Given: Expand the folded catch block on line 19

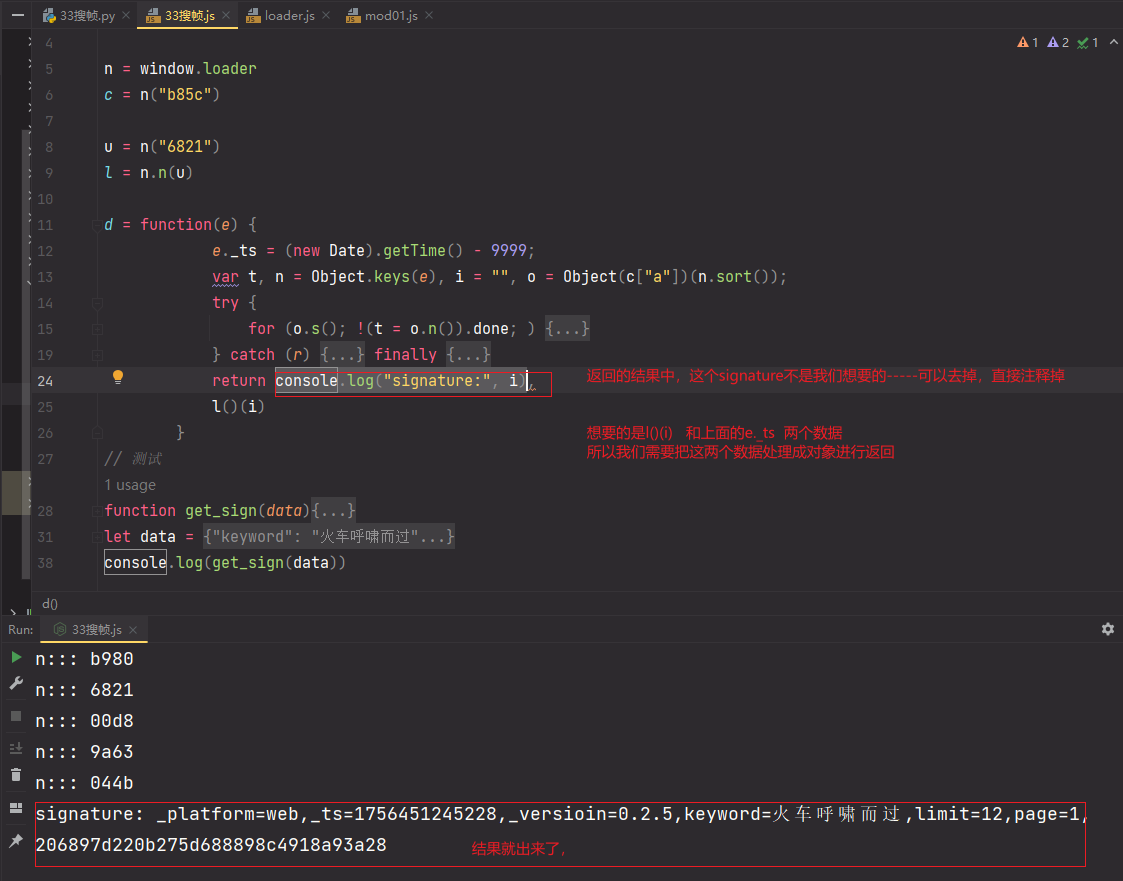Looking at the screenshot, I should tap(342, 355).
